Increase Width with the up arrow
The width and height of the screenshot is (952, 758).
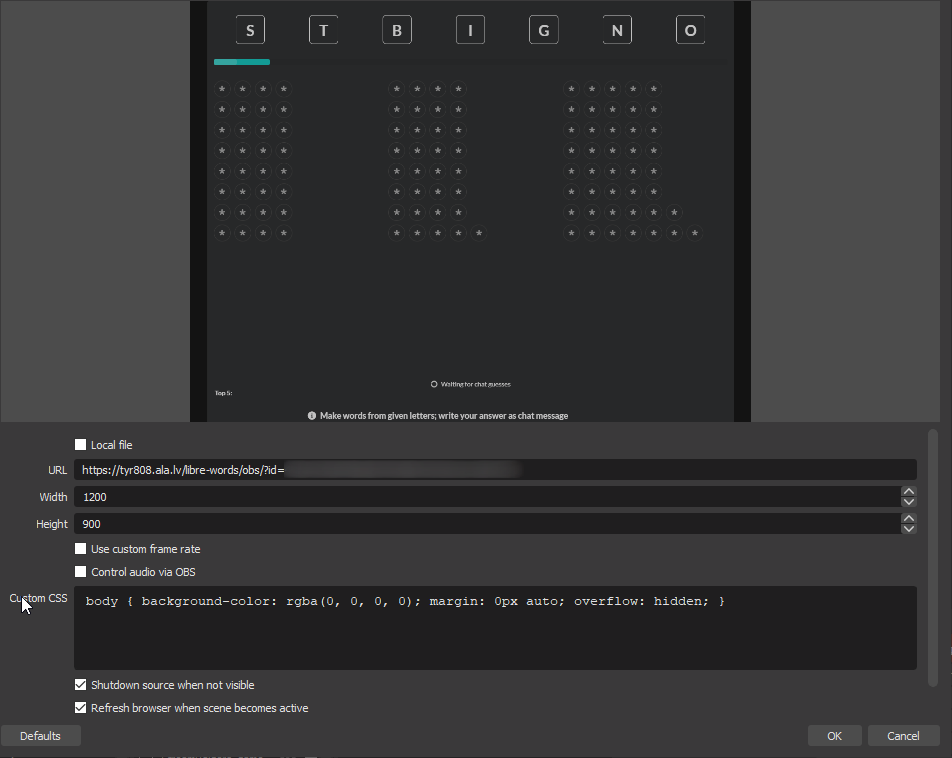[908, 491]
